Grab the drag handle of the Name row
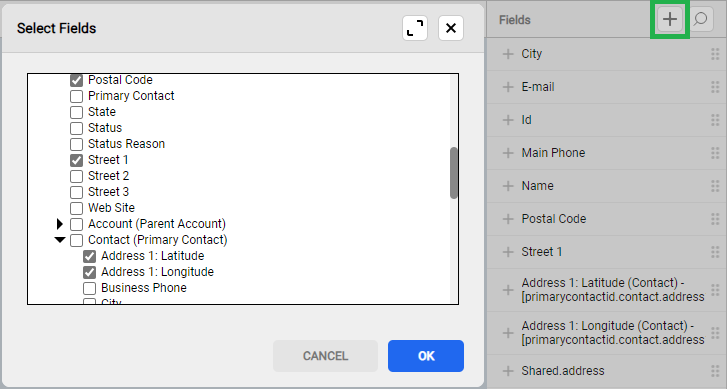The height and width of the screenshot is (389, 727). 715,185
